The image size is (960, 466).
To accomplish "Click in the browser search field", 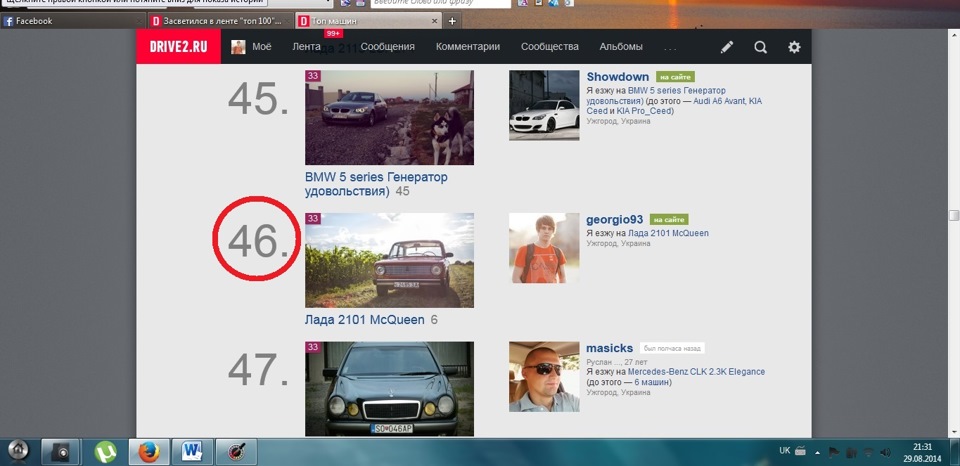I will click(441, 3).
